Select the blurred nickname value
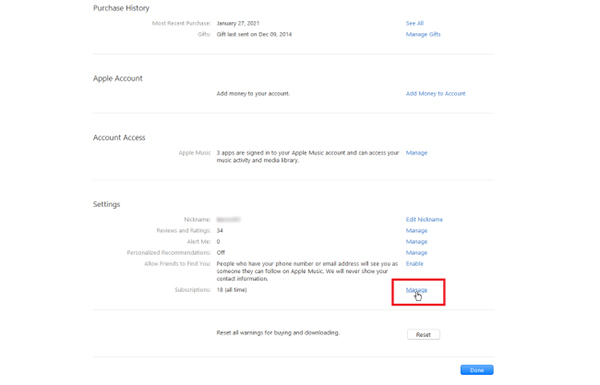Screen dimensions: 600x385 pyautogui.click(x=228, y=220)
